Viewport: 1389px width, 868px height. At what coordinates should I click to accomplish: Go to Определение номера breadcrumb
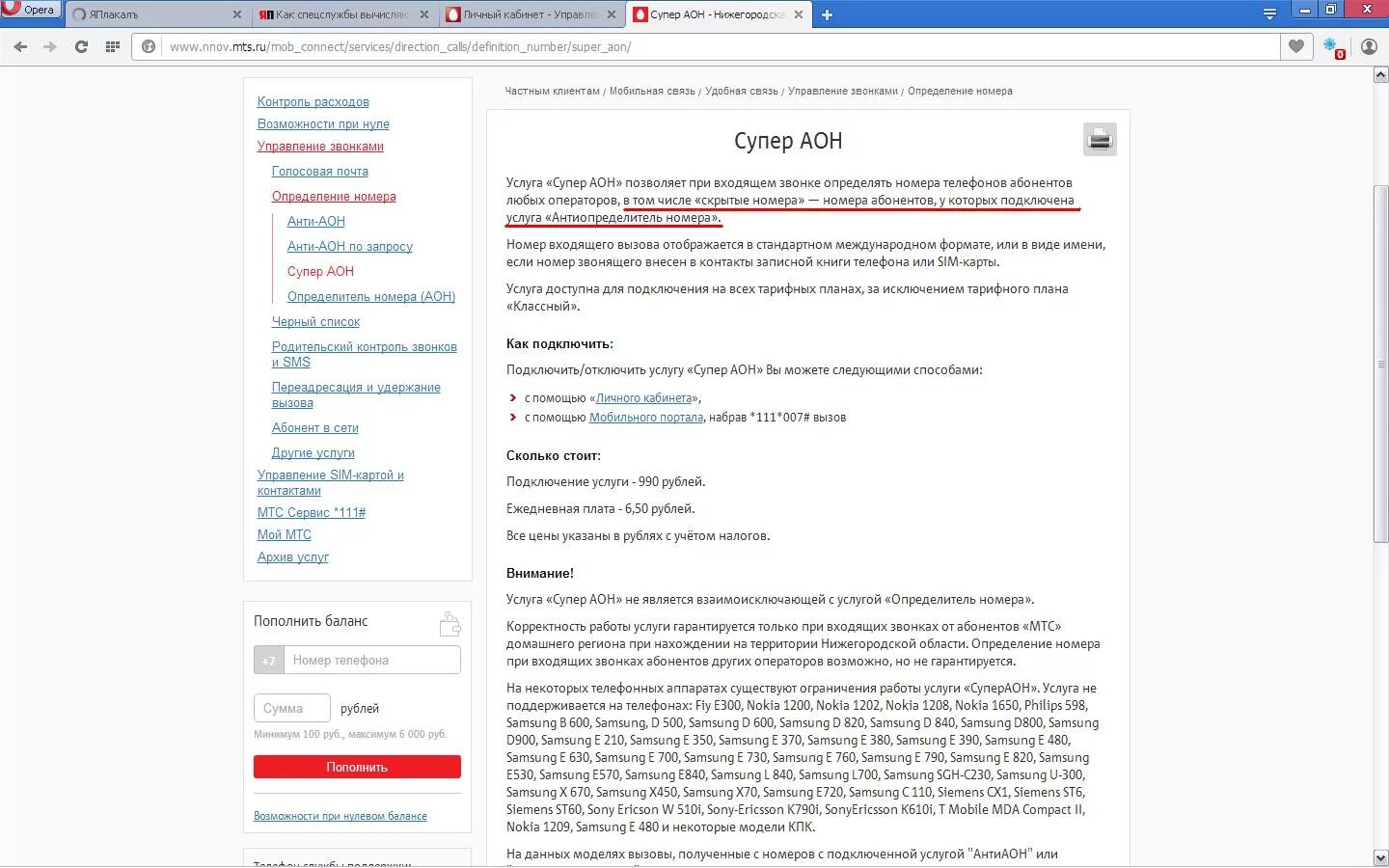[x=960, y=91]
